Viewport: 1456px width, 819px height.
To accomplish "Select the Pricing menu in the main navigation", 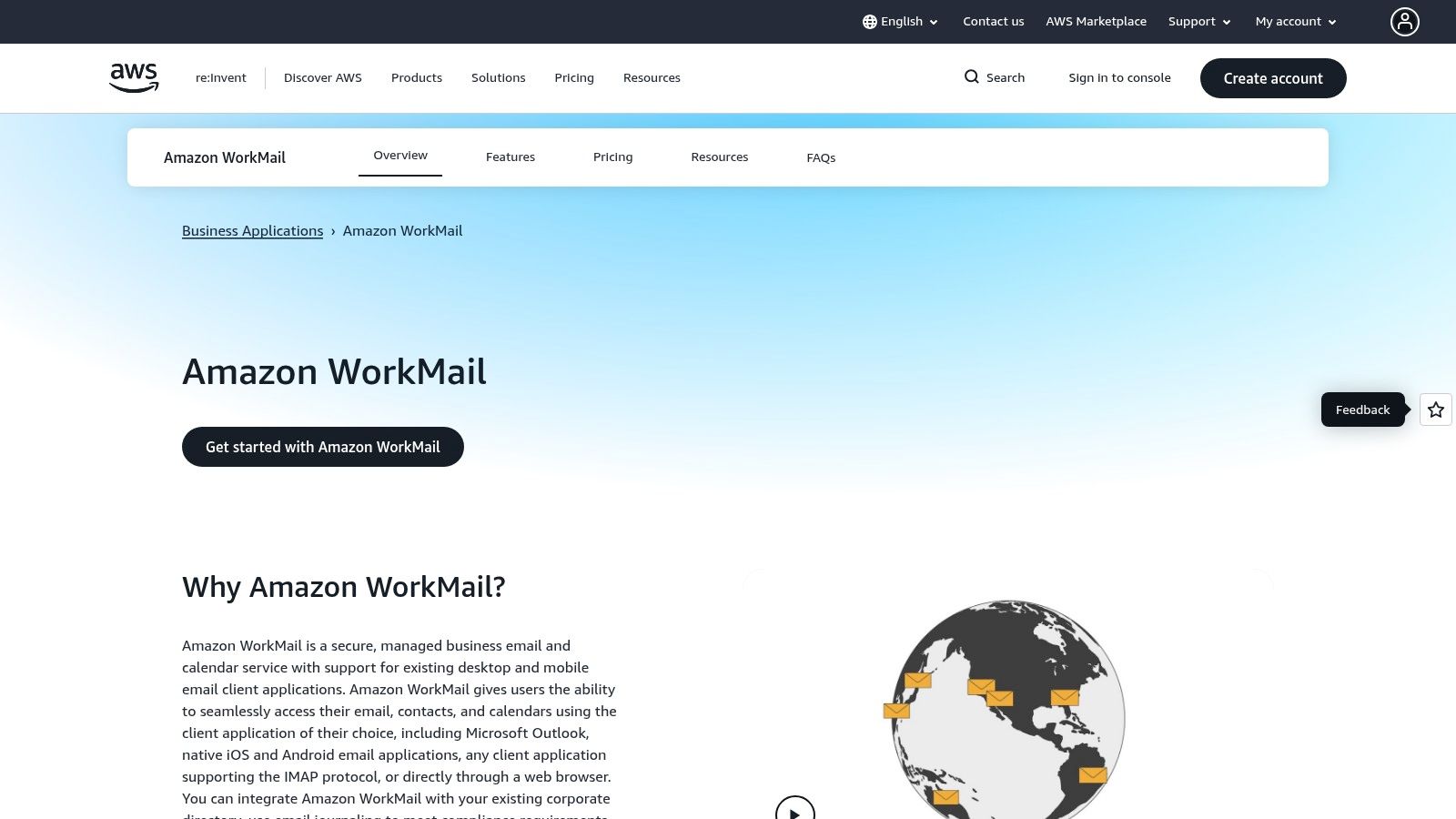I will coord(573,77).
